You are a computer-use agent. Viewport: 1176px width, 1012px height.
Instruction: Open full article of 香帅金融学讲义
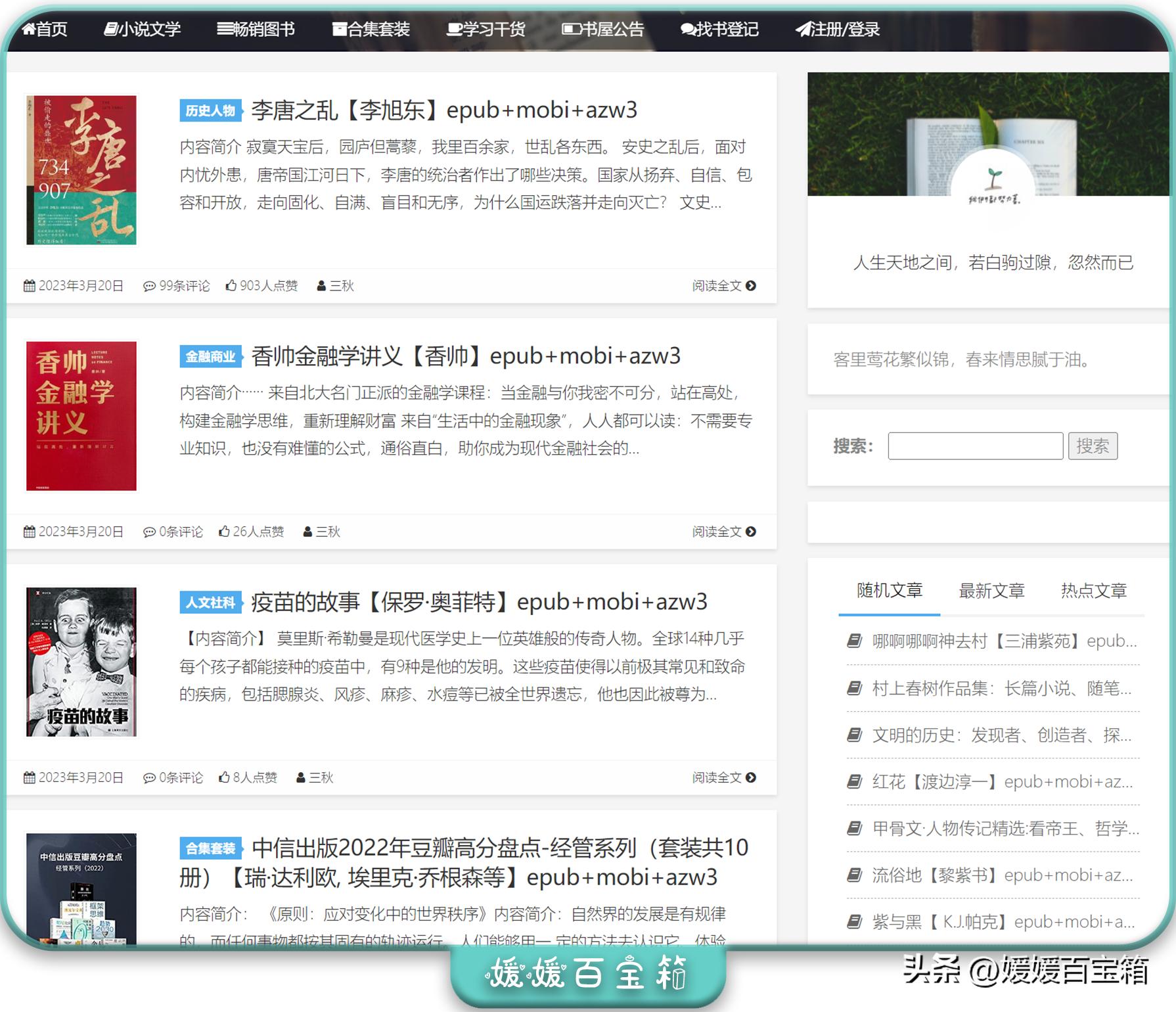716,532
